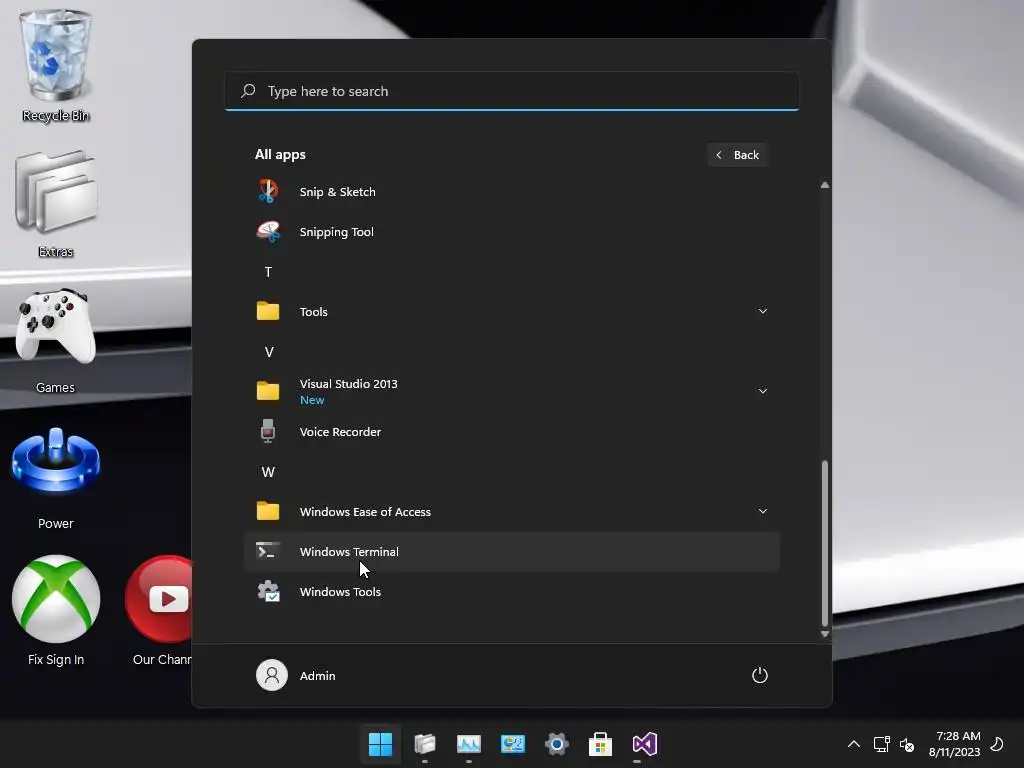Open the performance monitor taskbar icon
1024x768 pixels.
(x=468, y=744)
